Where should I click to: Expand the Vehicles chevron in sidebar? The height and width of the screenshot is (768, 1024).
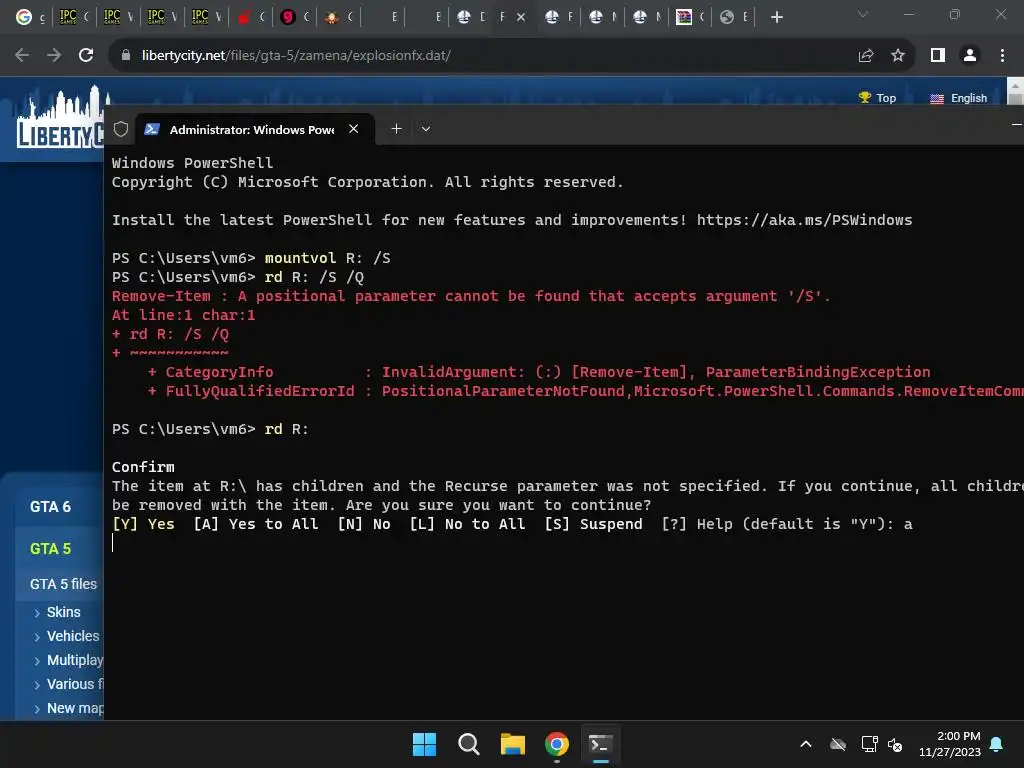tap(37, 637)
